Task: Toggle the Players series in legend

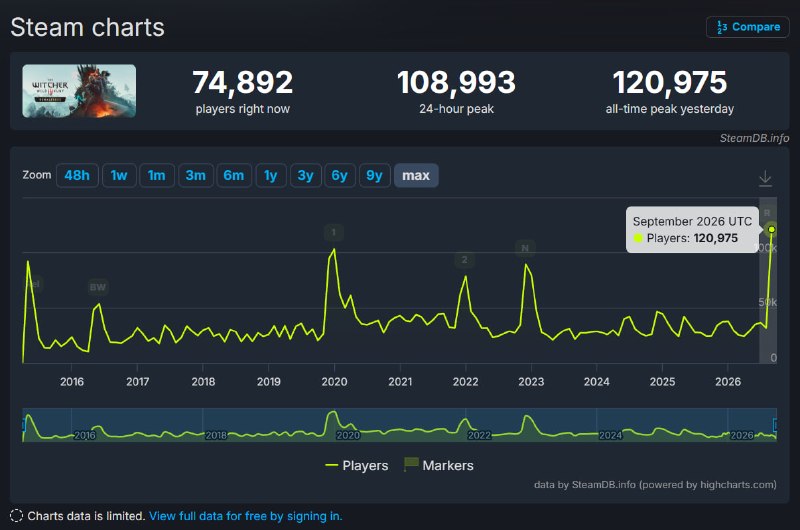Action: pyautogui.click(x=357, y=465)
